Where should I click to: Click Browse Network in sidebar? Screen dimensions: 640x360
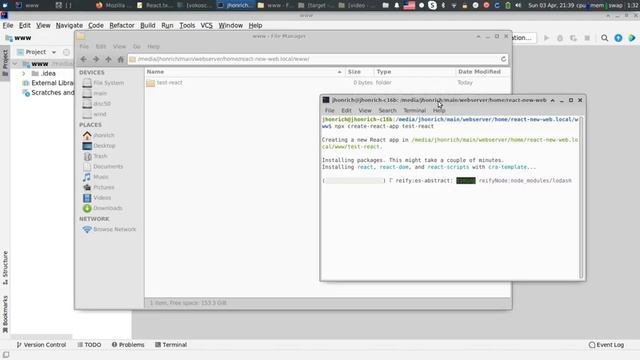(109, 229)
